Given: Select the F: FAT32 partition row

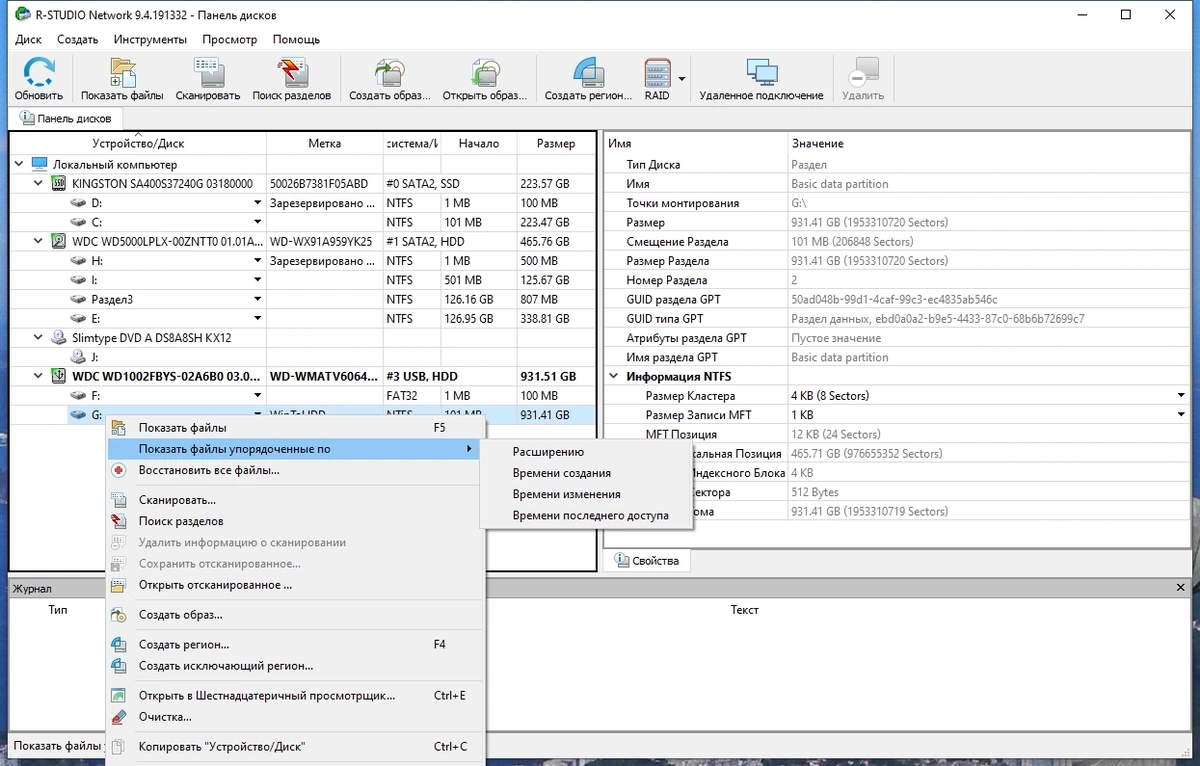Looking at the screenshot, I should [302, 396].
